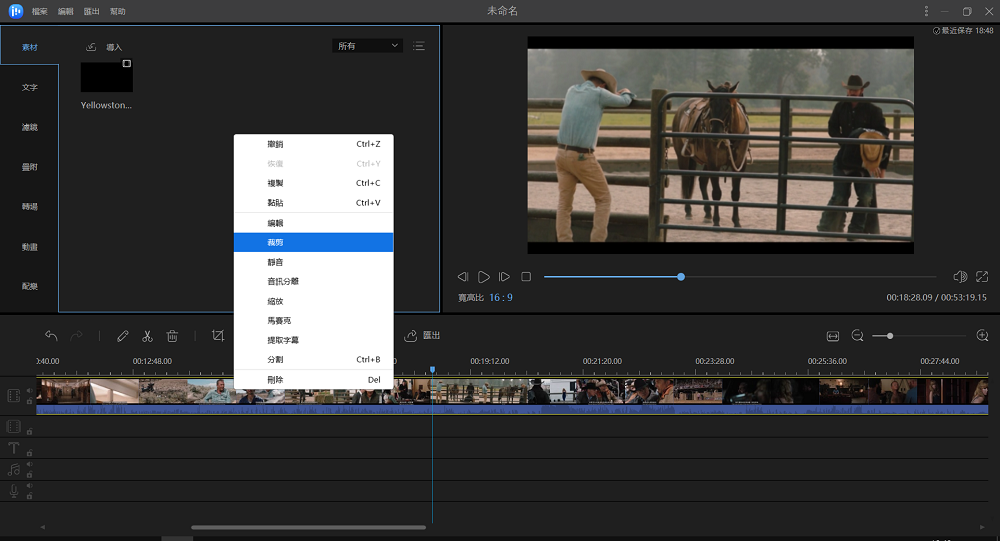This screenshot has height=541, width=1000.
Task: Mute the main video track
Action: [29, 391]
